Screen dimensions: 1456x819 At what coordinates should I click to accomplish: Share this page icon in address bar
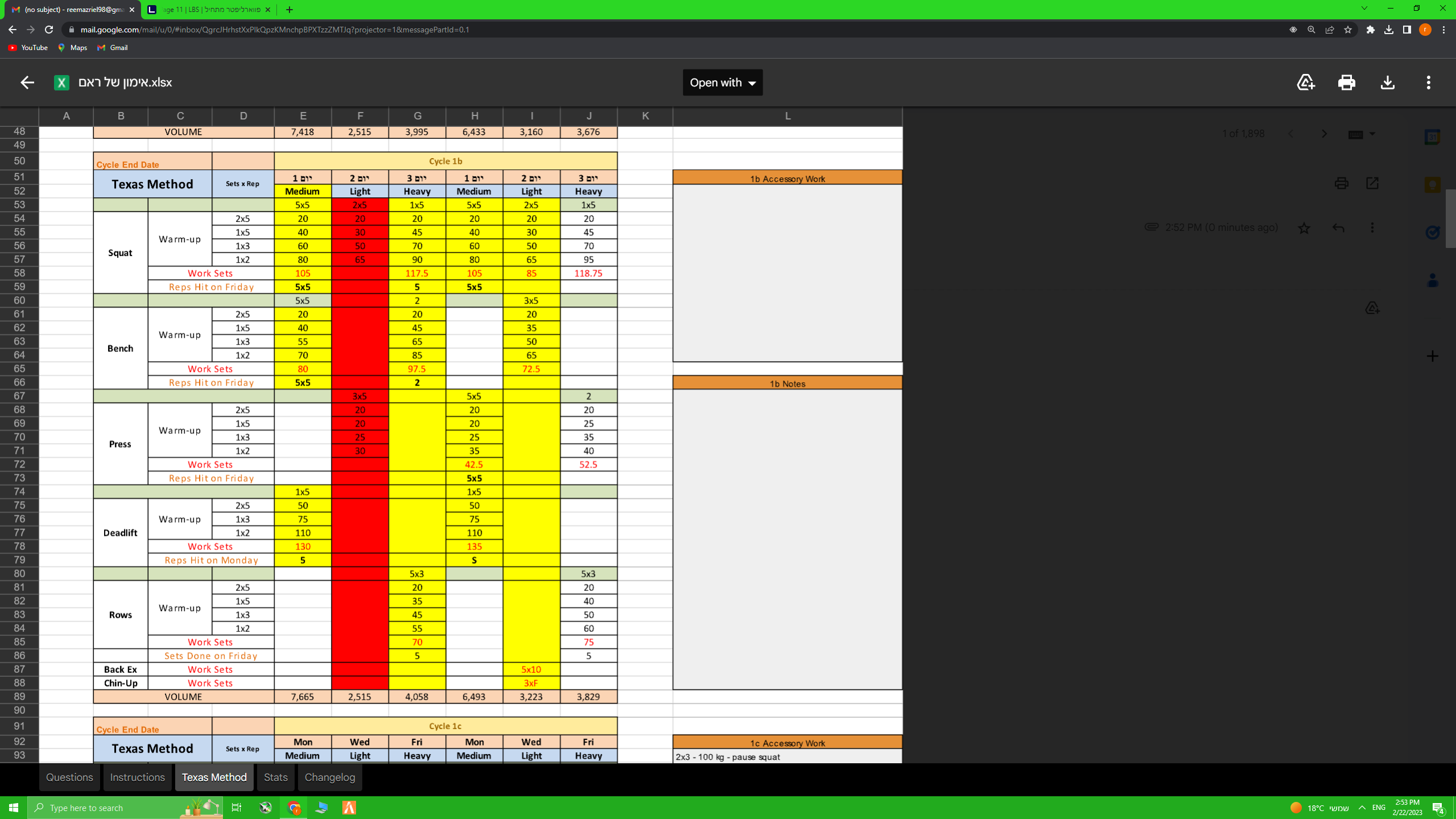pos(1330,30)
